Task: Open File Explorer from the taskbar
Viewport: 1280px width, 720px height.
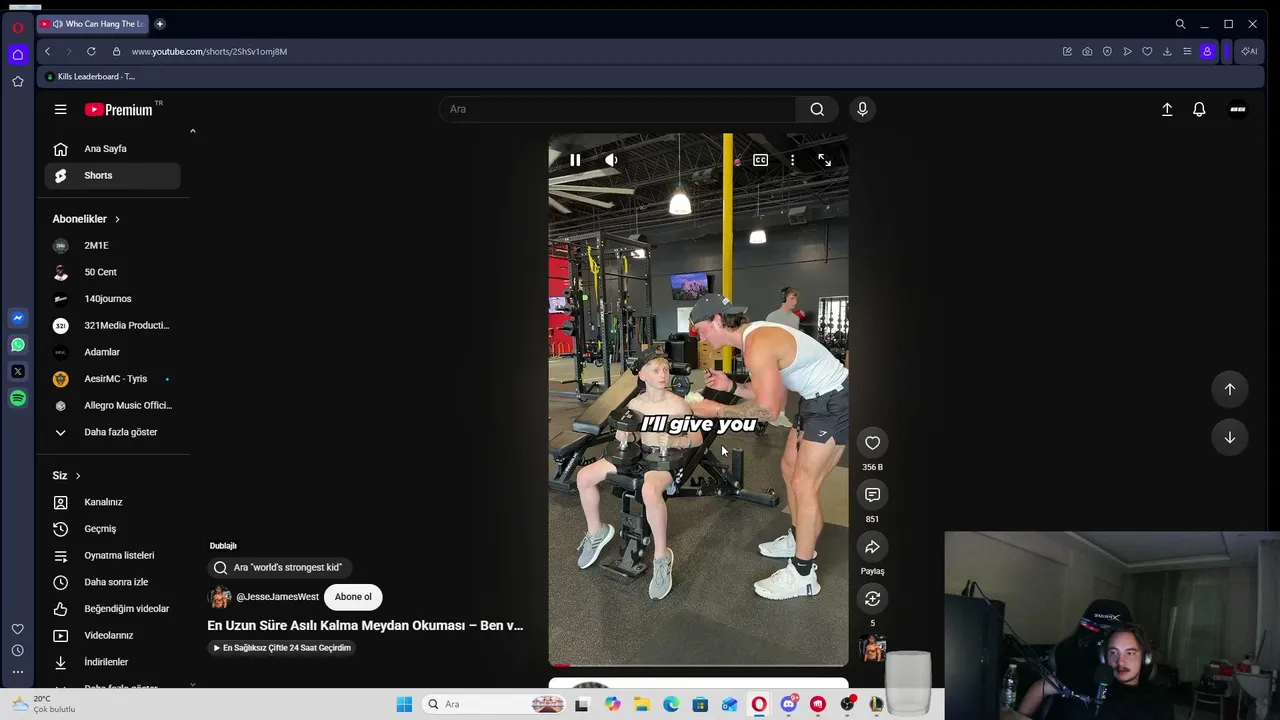Action: (x=642, y=705)
